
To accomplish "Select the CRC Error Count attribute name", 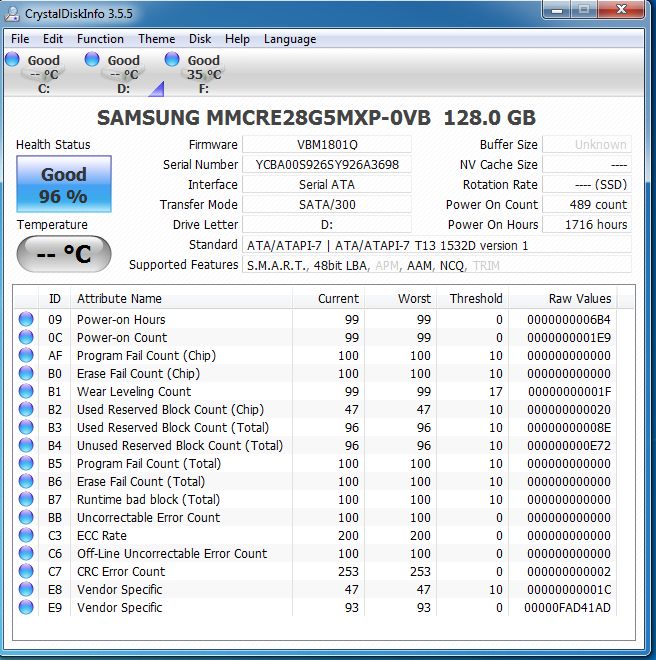I will [121, 572].
